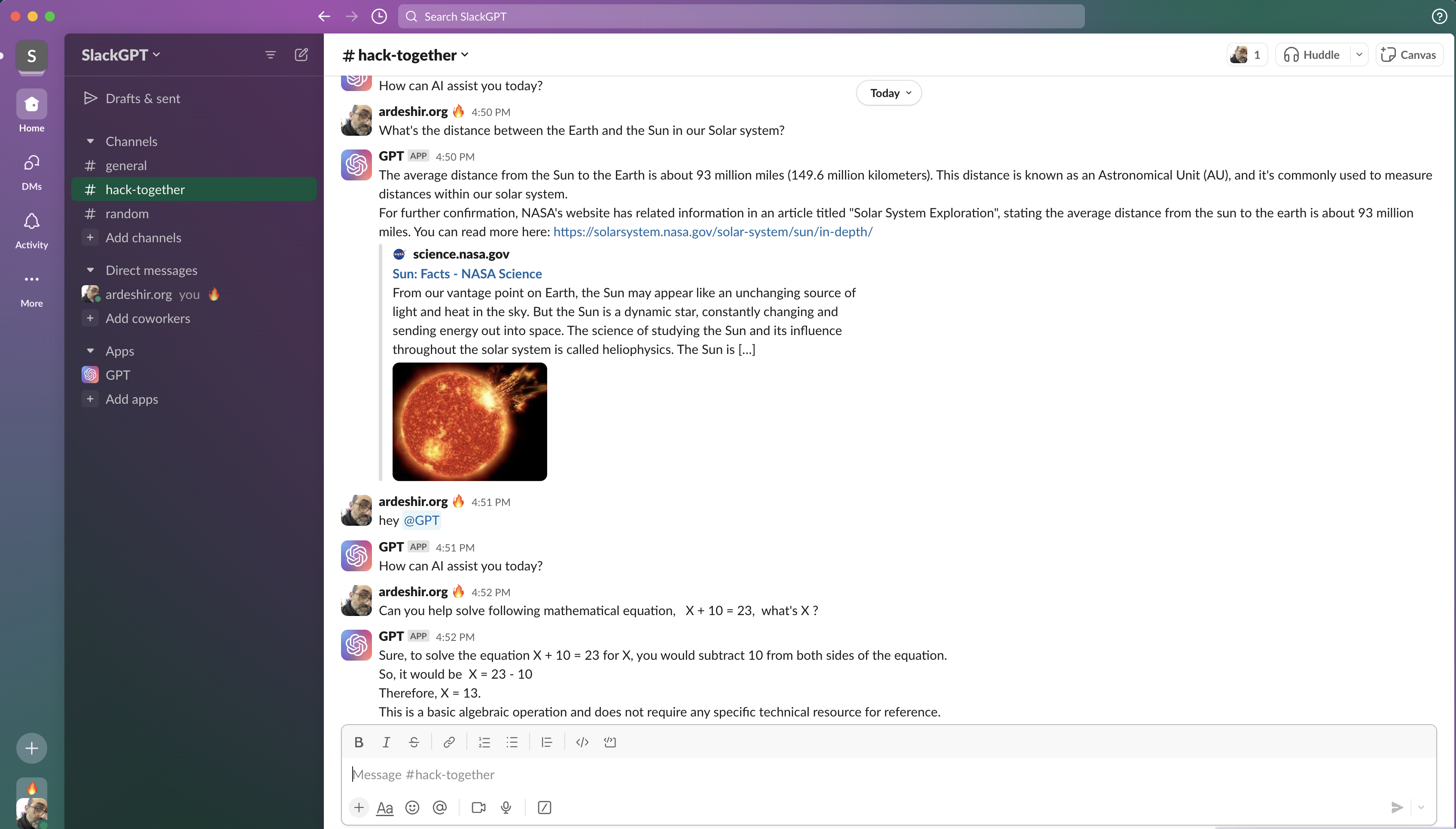Click the compose new message icon

tap(301, 55)
